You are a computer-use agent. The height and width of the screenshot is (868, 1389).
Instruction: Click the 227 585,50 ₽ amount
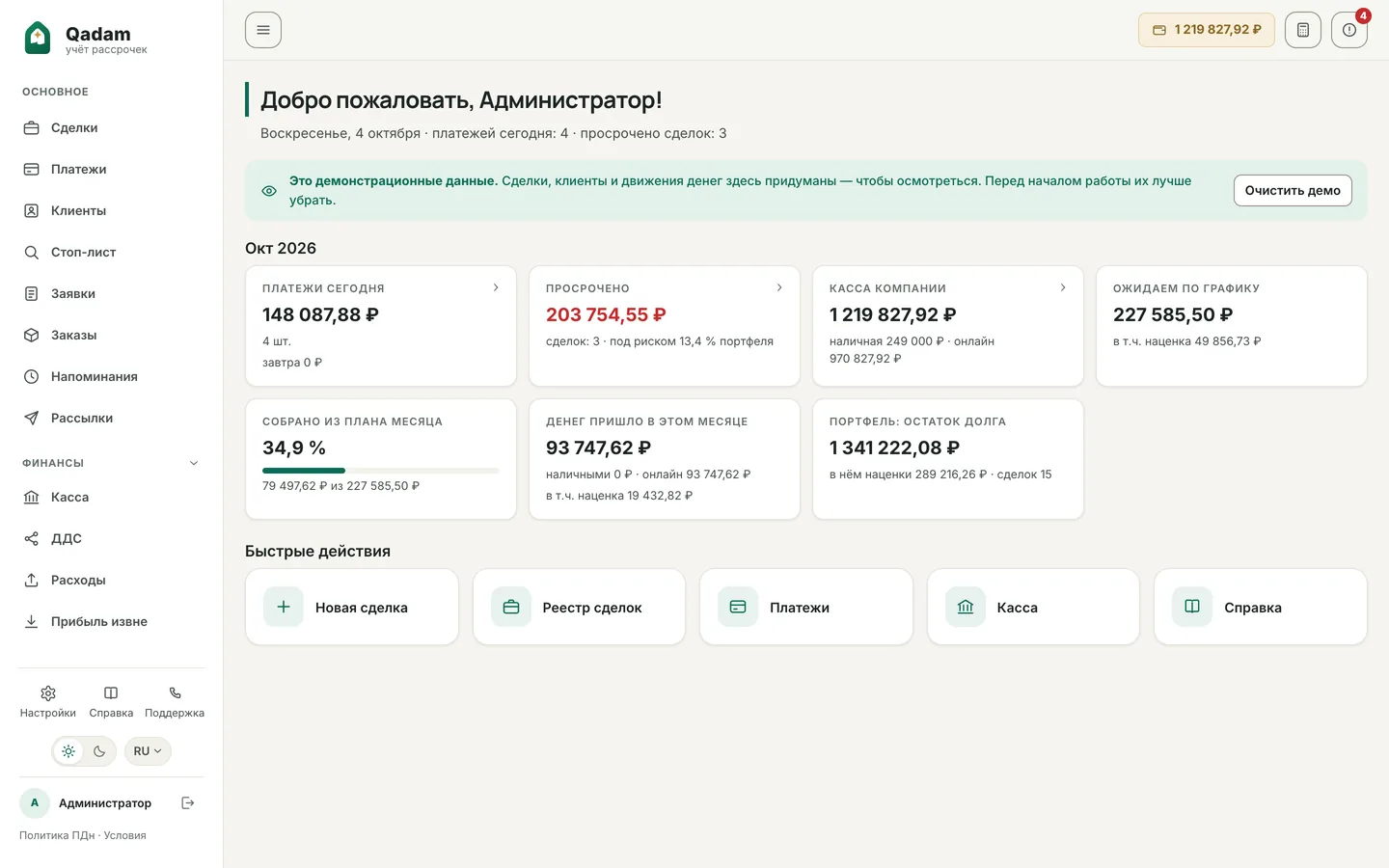click(x=1173, y=315)
